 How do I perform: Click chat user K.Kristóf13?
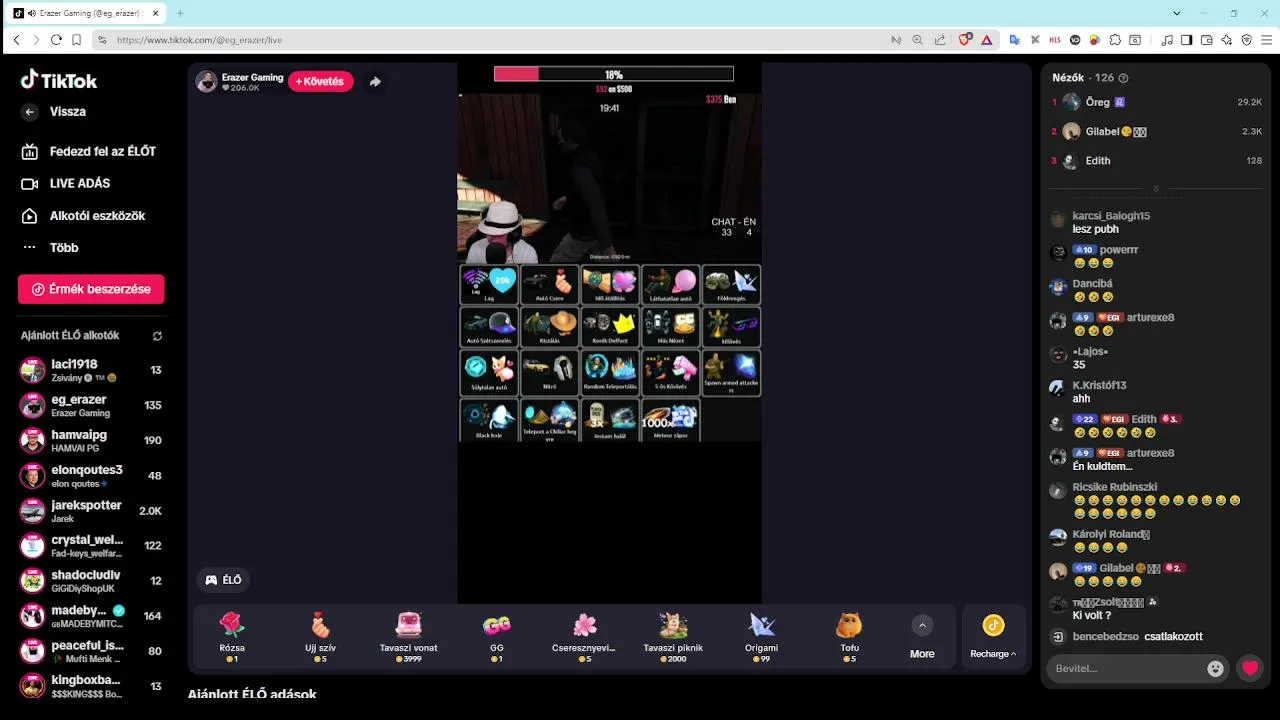coord(1099,385)
